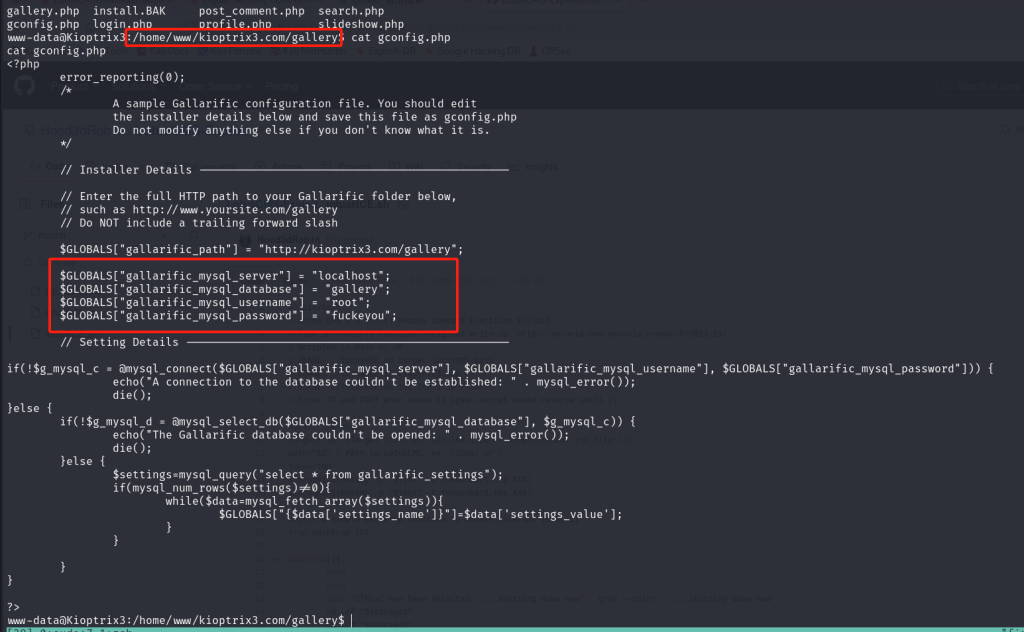This screenshot has height=632, width=1024.
Task: Click the opening <?php tag line
Action: point(23,64)
